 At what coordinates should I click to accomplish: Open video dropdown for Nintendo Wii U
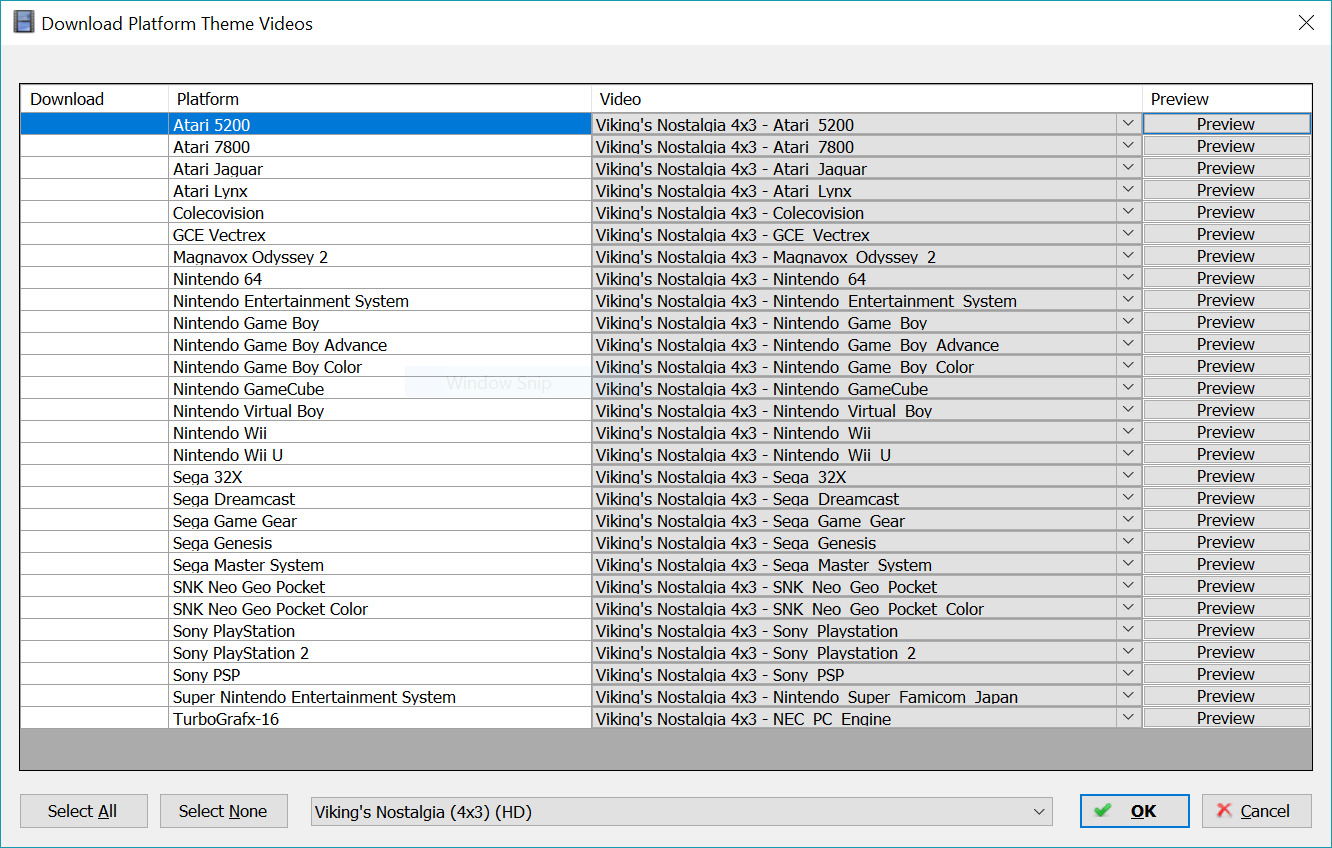point(1129,454)
